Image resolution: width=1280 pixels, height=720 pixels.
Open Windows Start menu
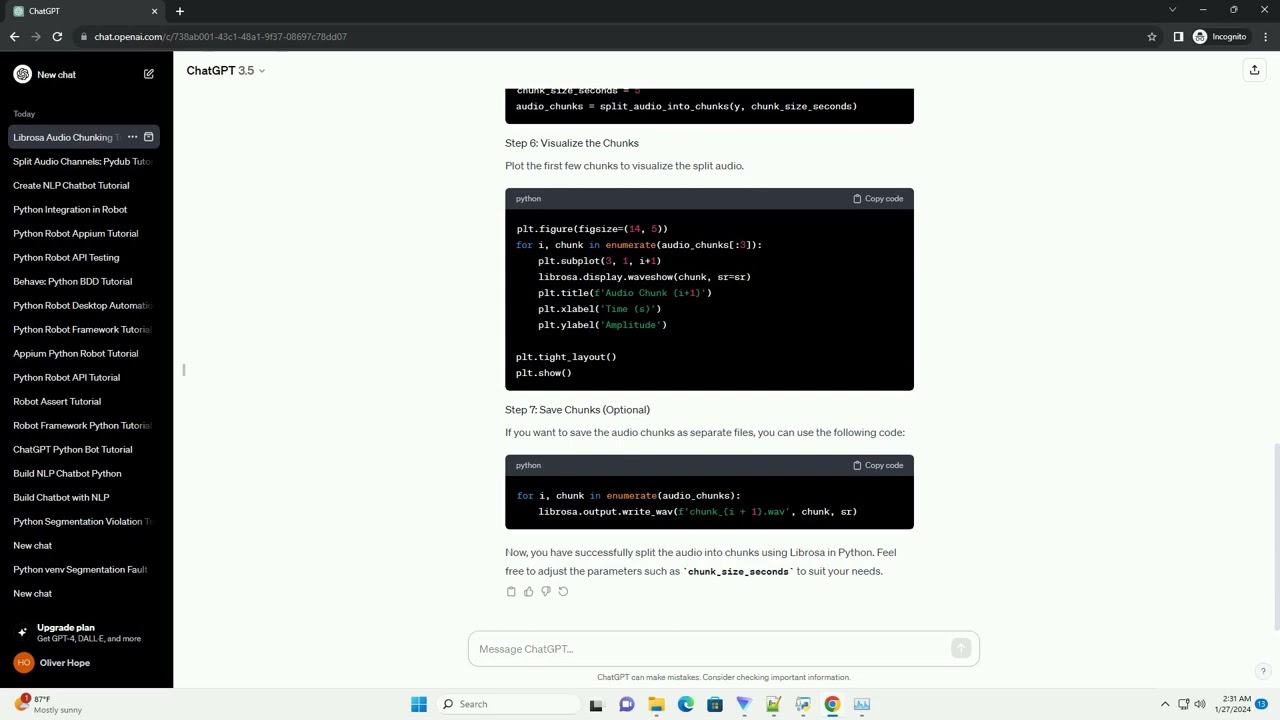point(419,704)
